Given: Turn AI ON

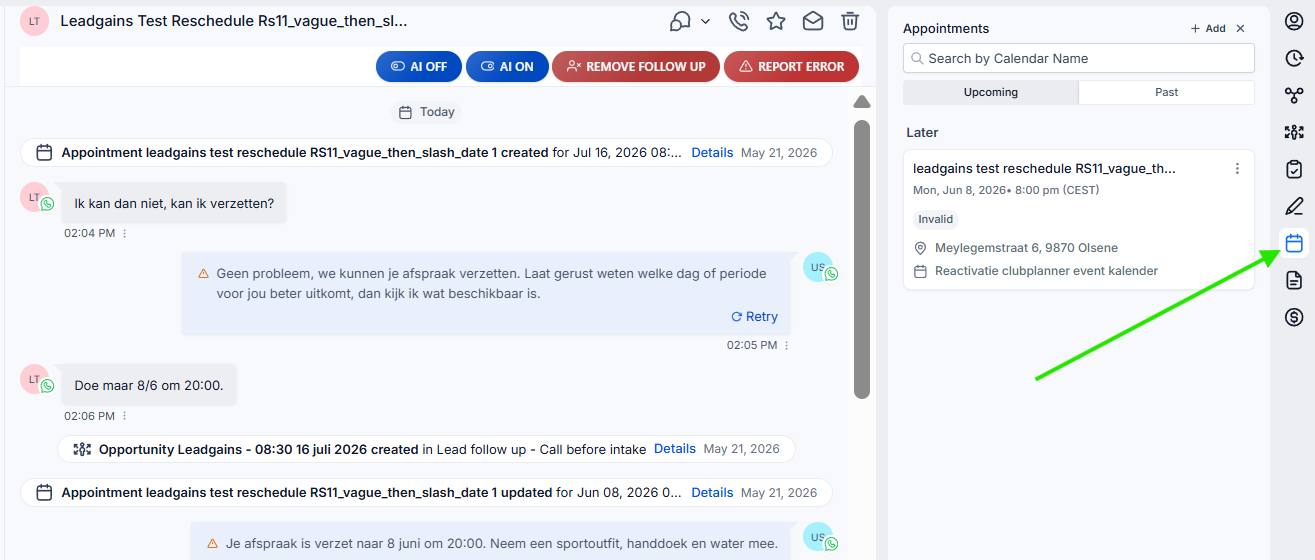Looking at the screenshot, I should point(507,67).
